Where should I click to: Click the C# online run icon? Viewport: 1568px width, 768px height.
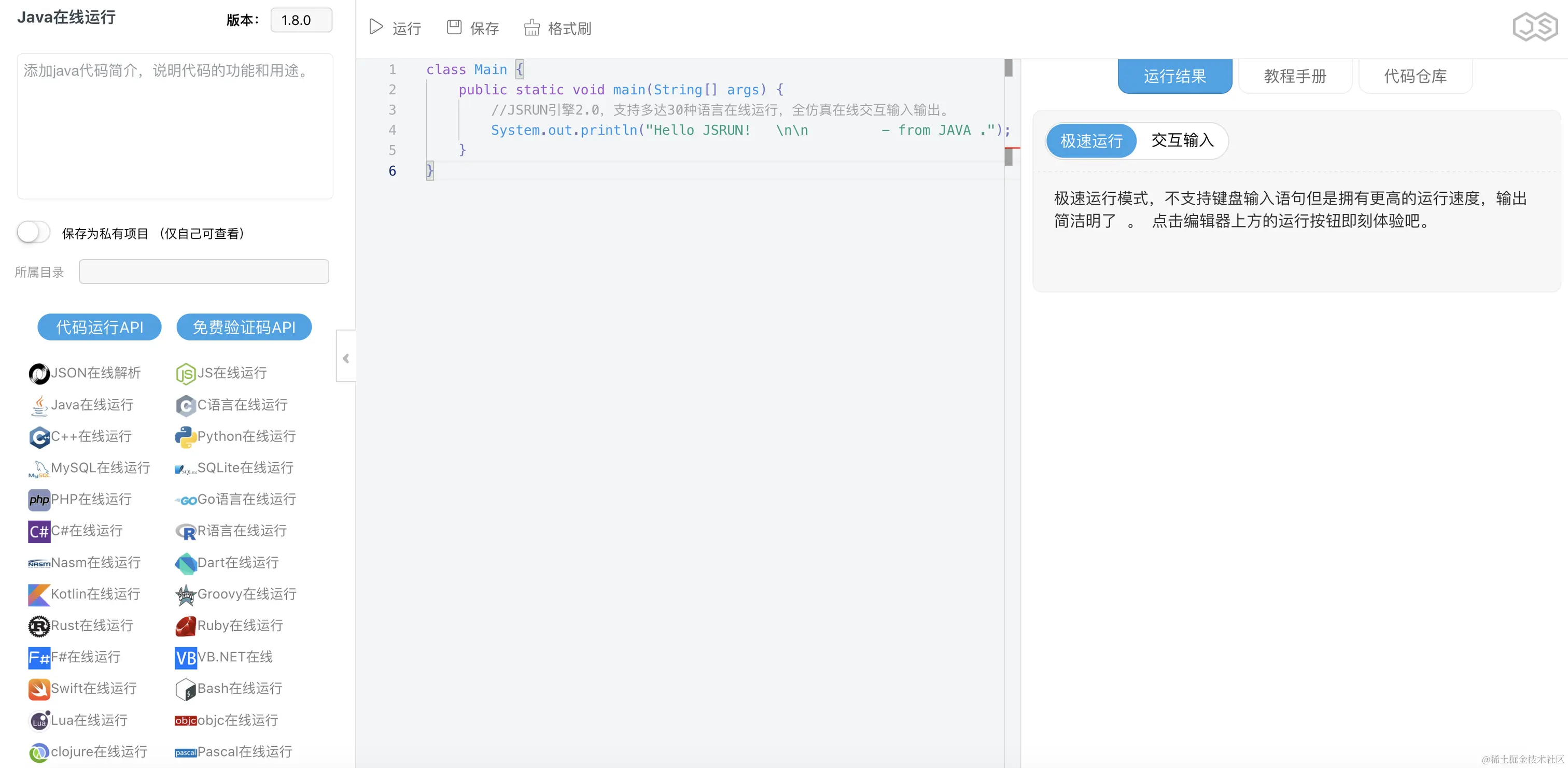click(39, 531)
